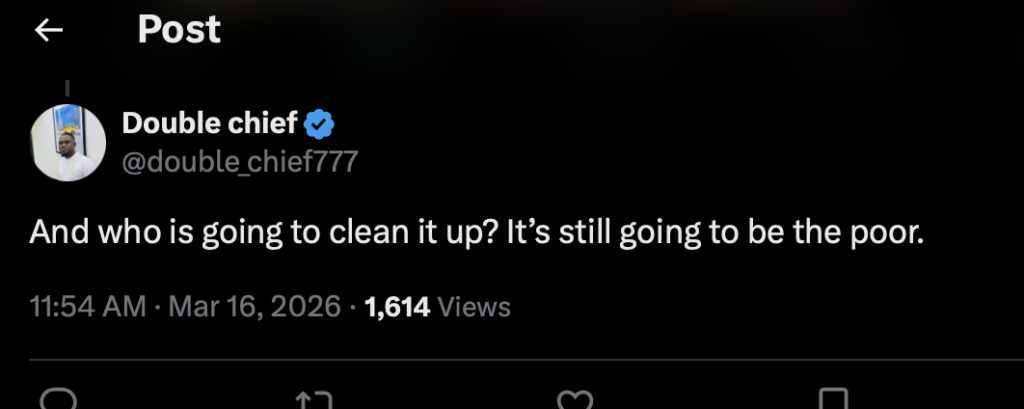
Task: Like the post with the heart icon
Action: pyautogui.click(x=574, y=401)
